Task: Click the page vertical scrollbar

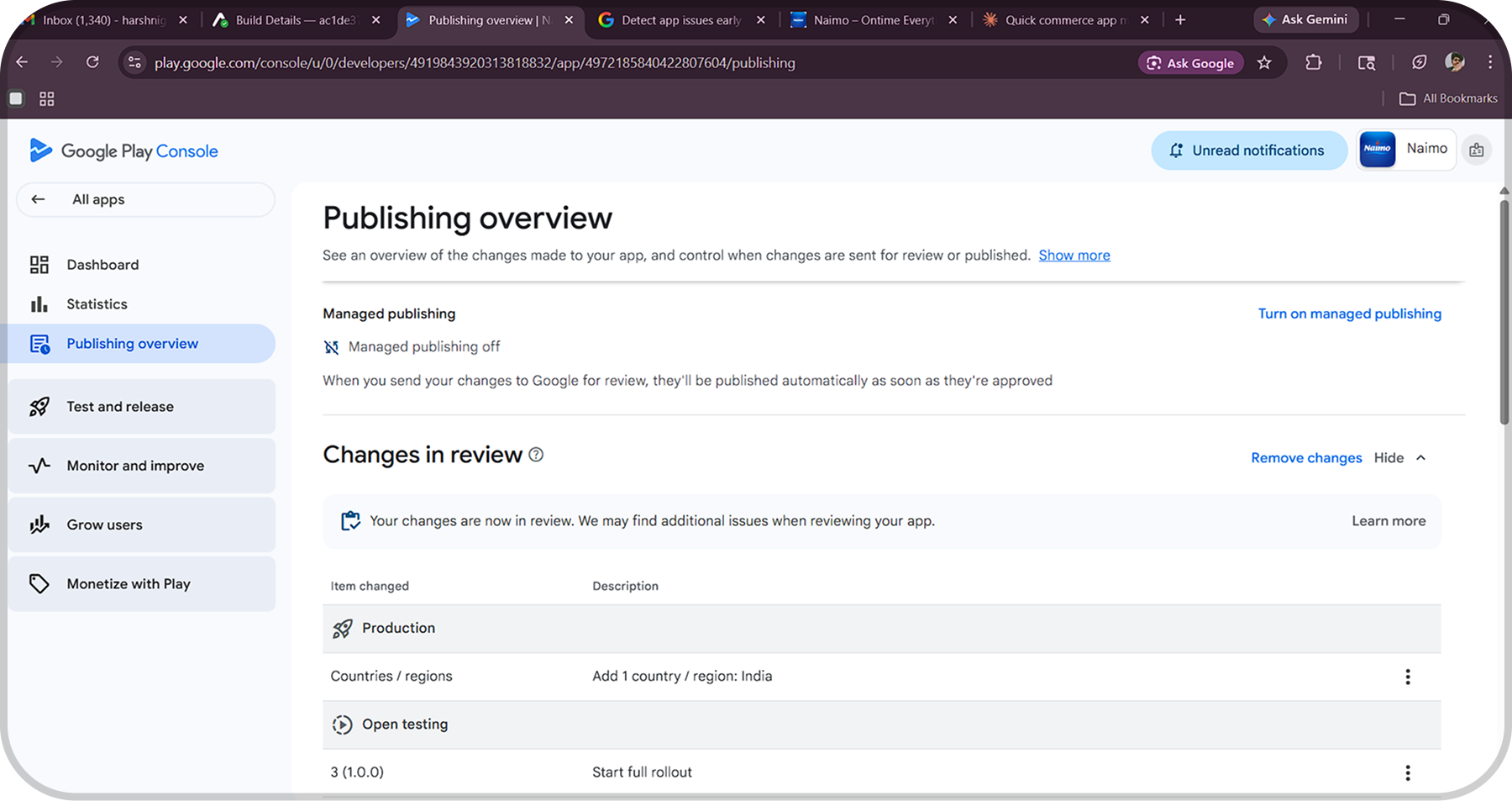Action: [1504, 311]
